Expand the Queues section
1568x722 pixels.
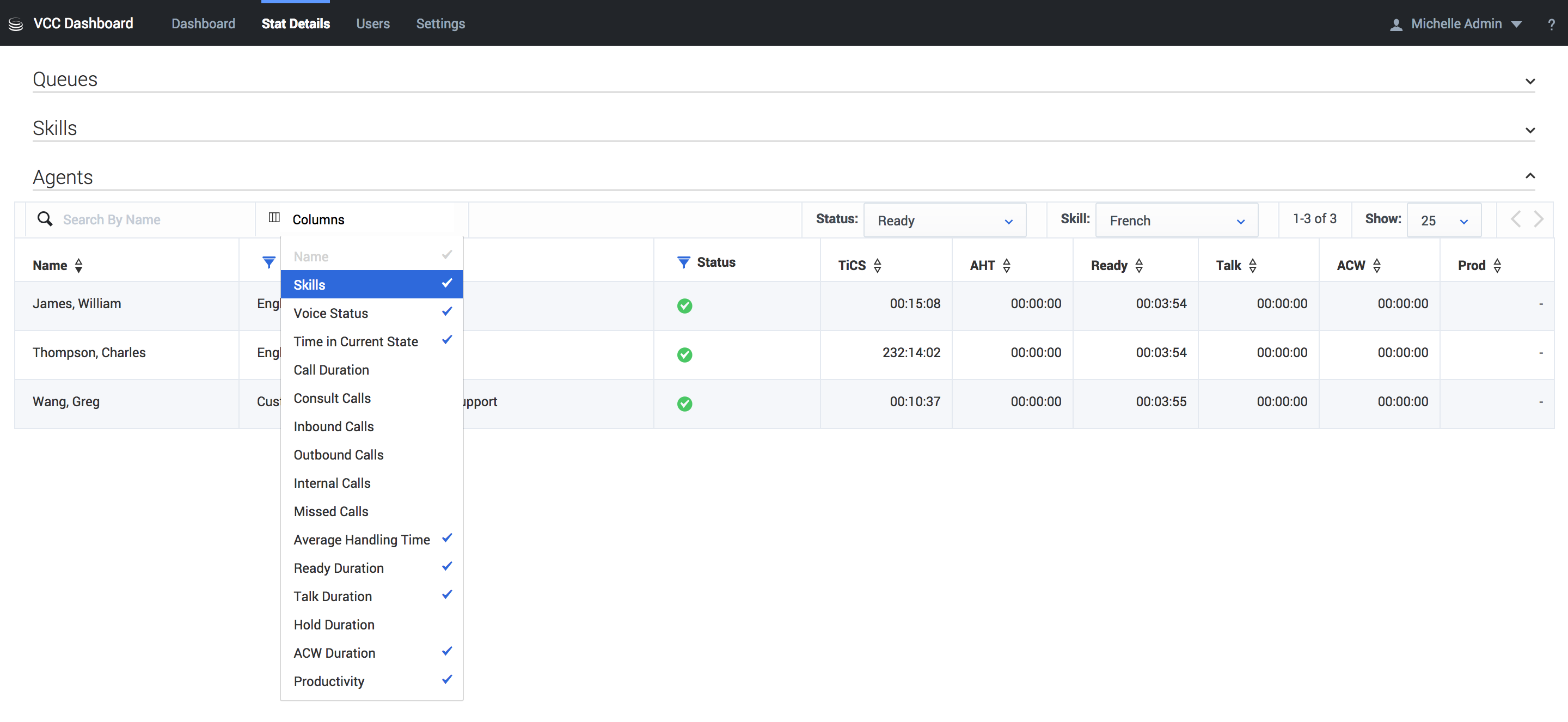[1530, 82]
